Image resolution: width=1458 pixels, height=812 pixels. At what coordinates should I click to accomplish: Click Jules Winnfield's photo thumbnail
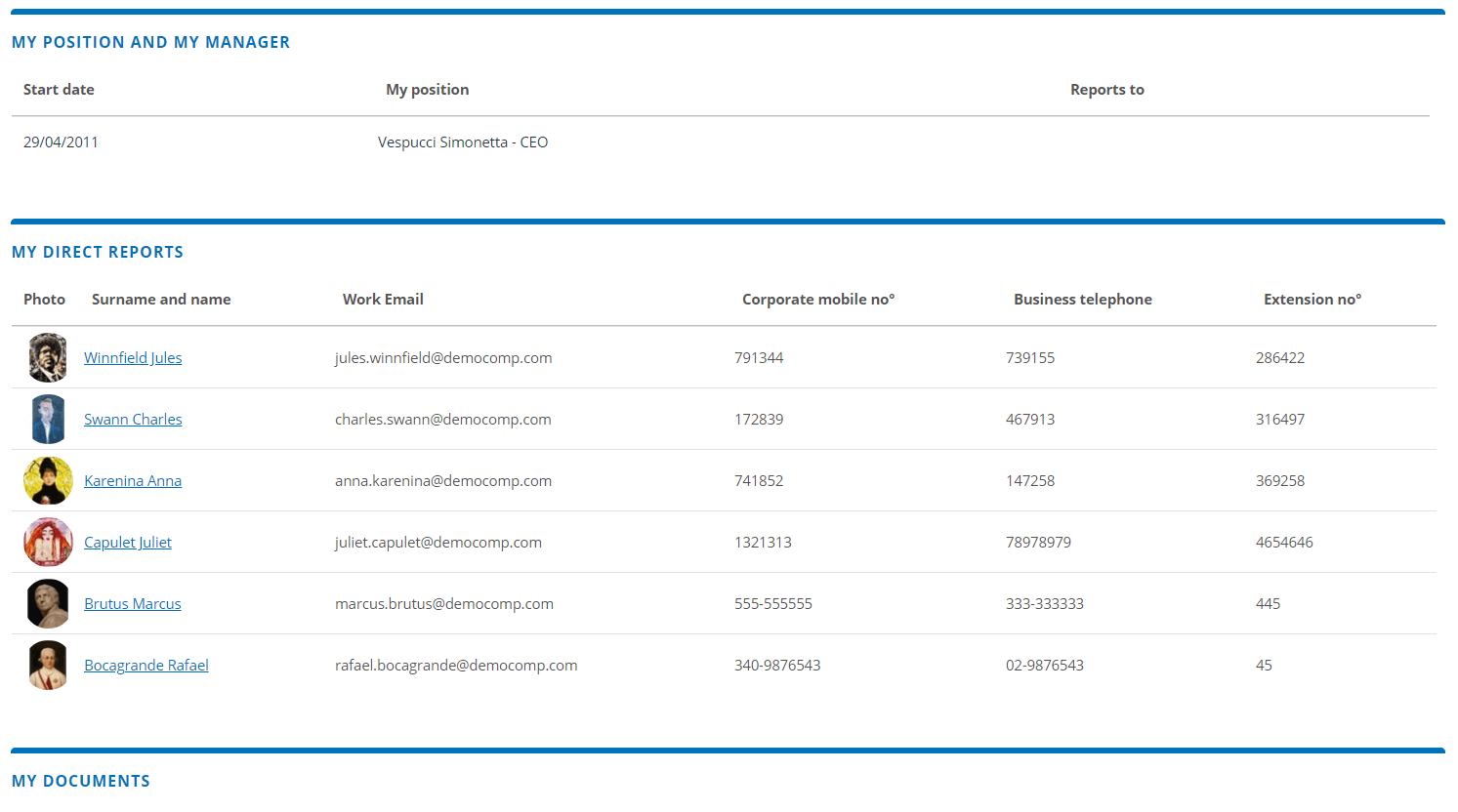click(x=48, y=357)
